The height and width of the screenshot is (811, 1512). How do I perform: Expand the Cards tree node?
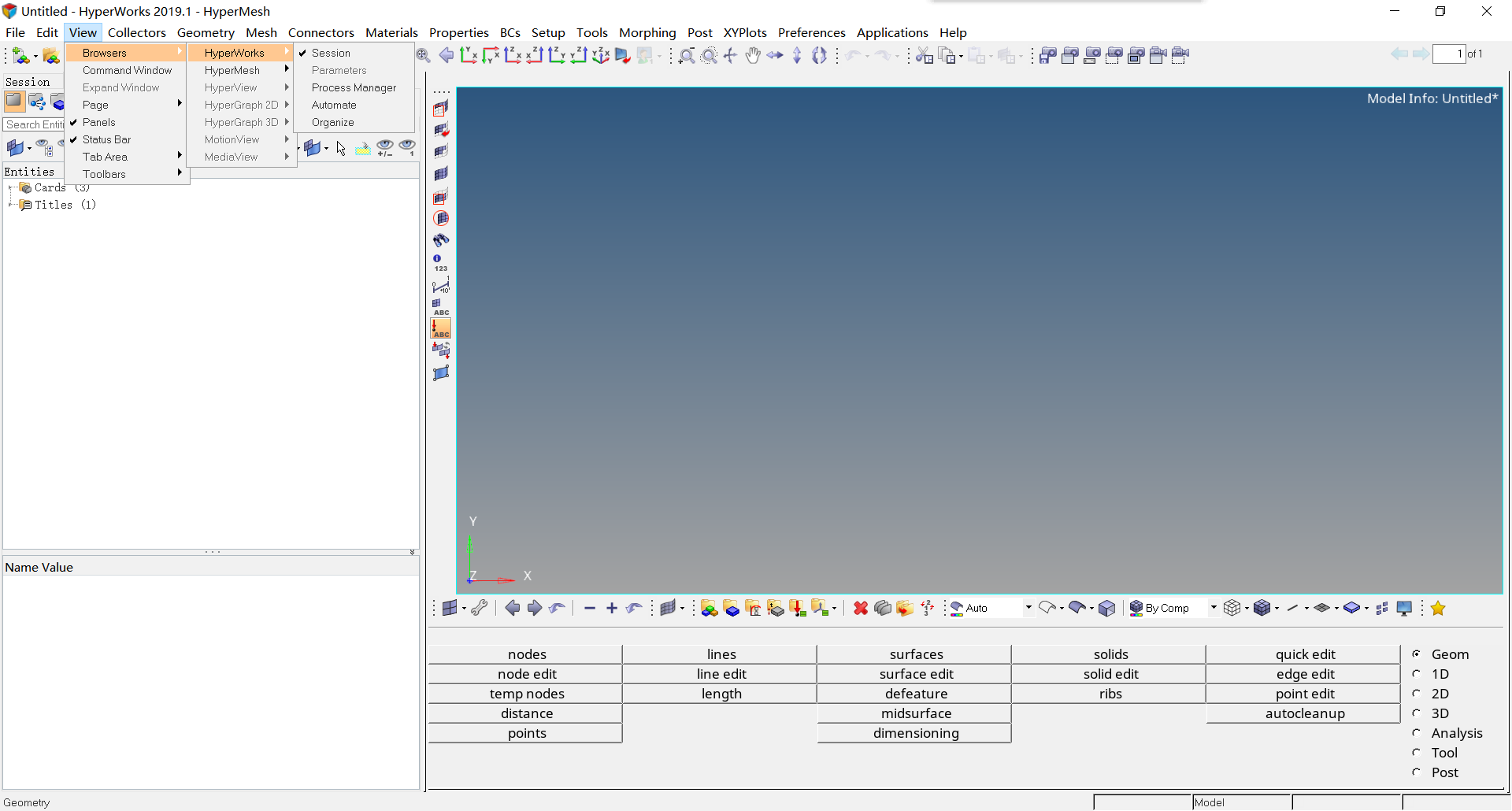[x=9, y=187]
